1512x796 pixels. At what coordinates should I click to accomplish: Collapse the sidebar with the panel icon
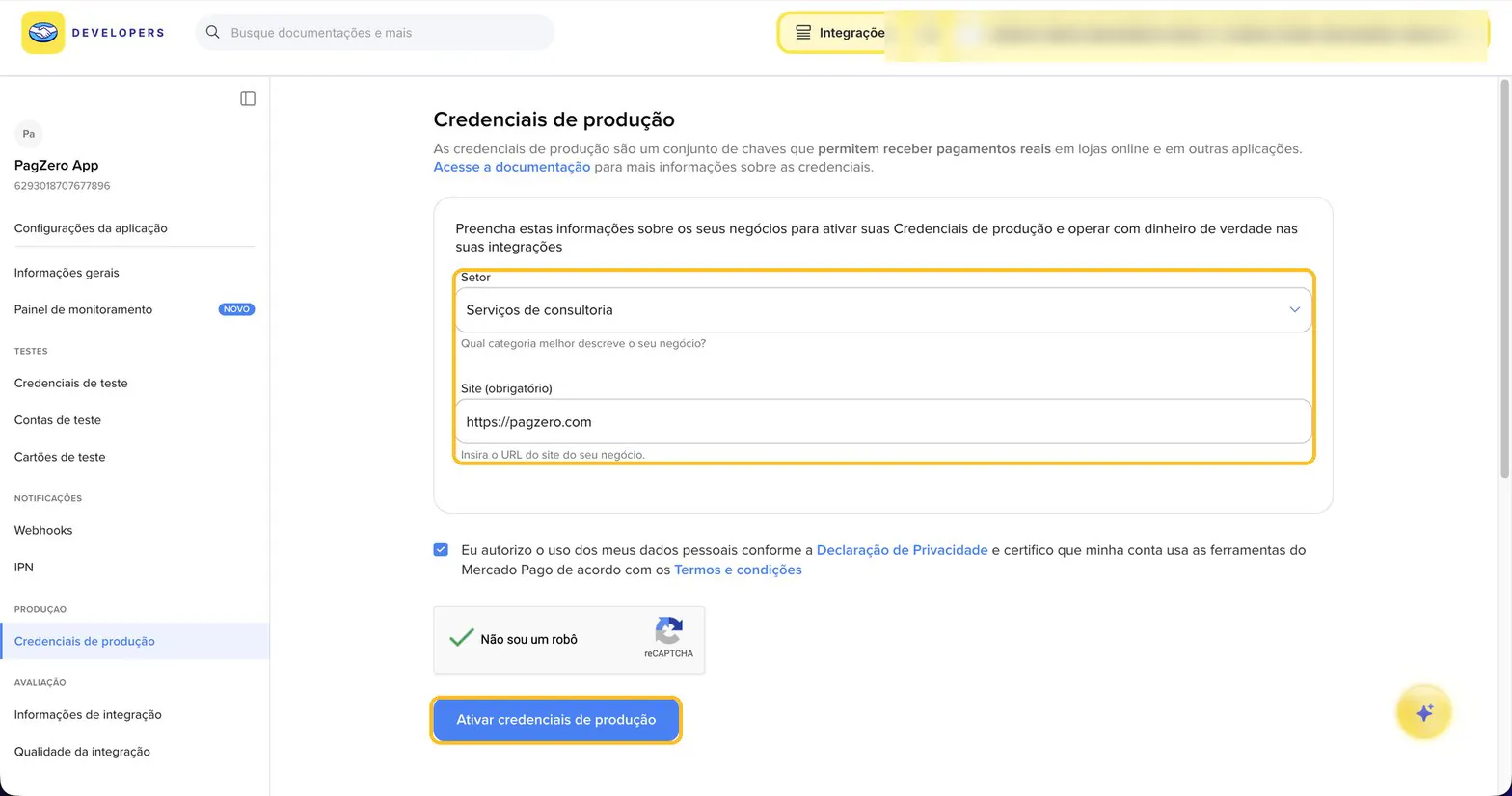pos(248,98)
